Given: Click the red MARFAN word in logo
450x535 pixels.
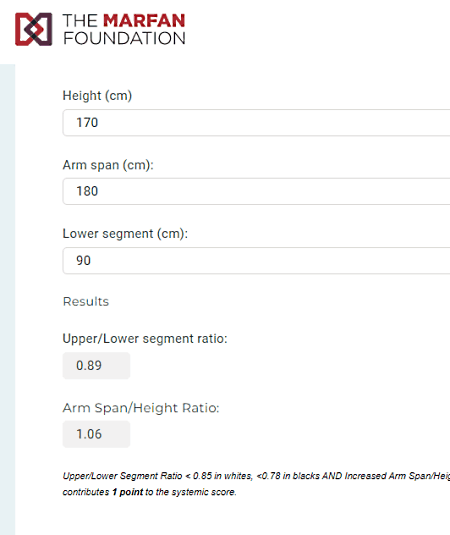Looking at the screenshot, I should pyautogui.click(x=144, y=21).
